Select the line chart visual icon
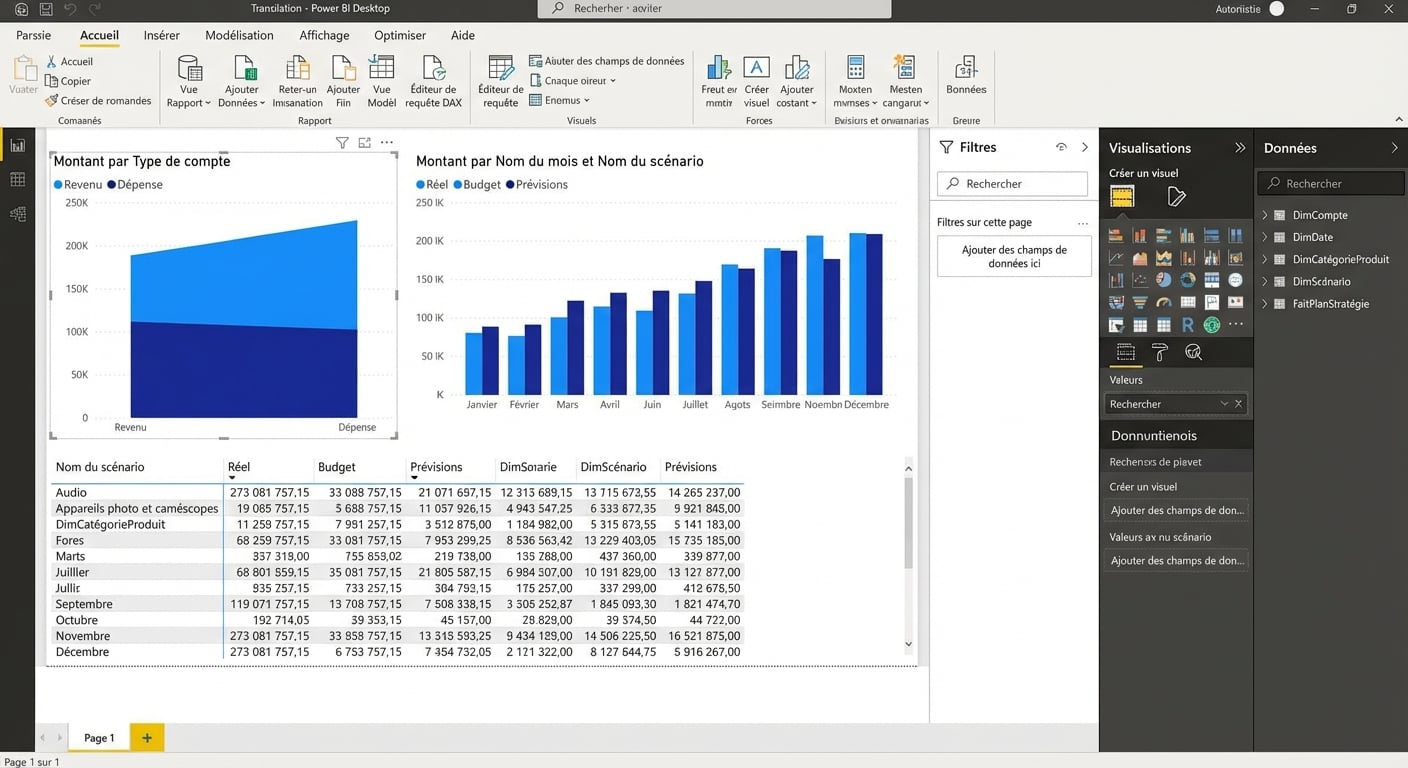Screen dimensions: 1408x768 pos(1116,257)
